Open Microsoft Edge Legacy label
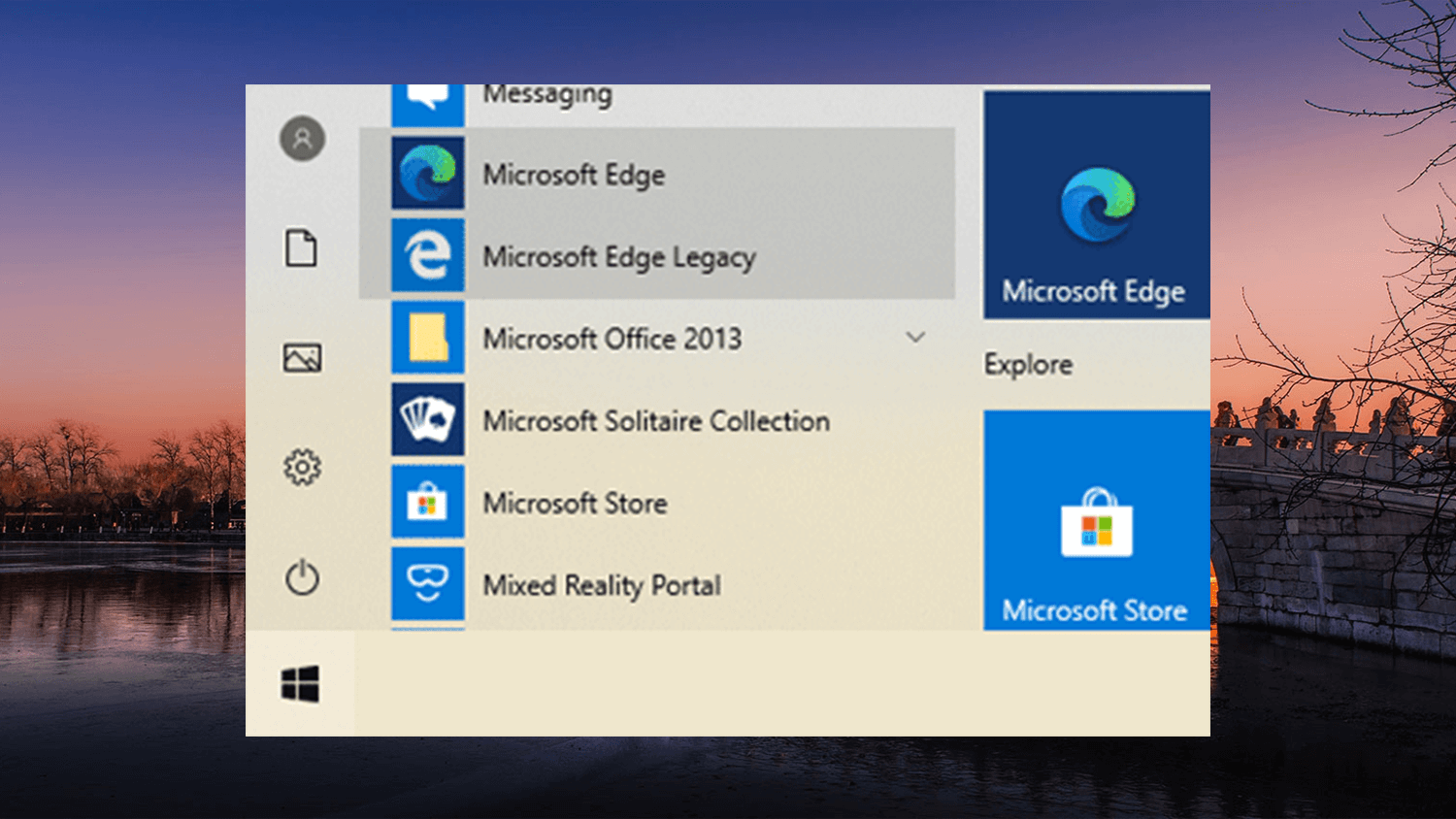Screen dimensions: 1456x819 pyautogui.click(x=619, y=258)
